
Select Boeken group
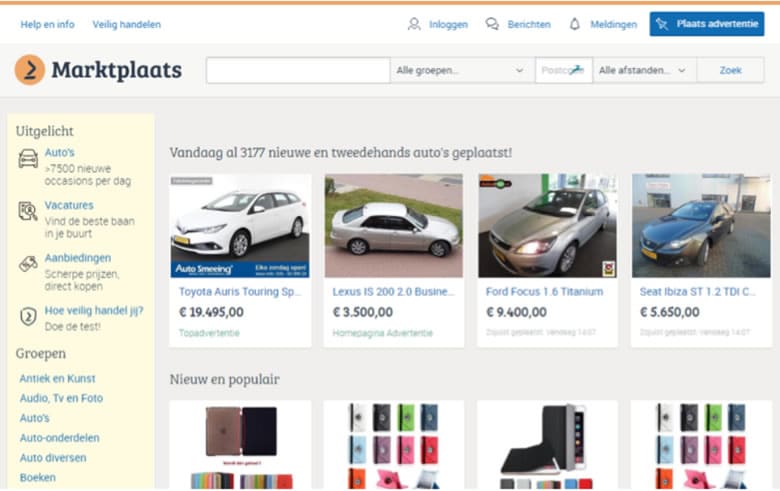[38, 478]
